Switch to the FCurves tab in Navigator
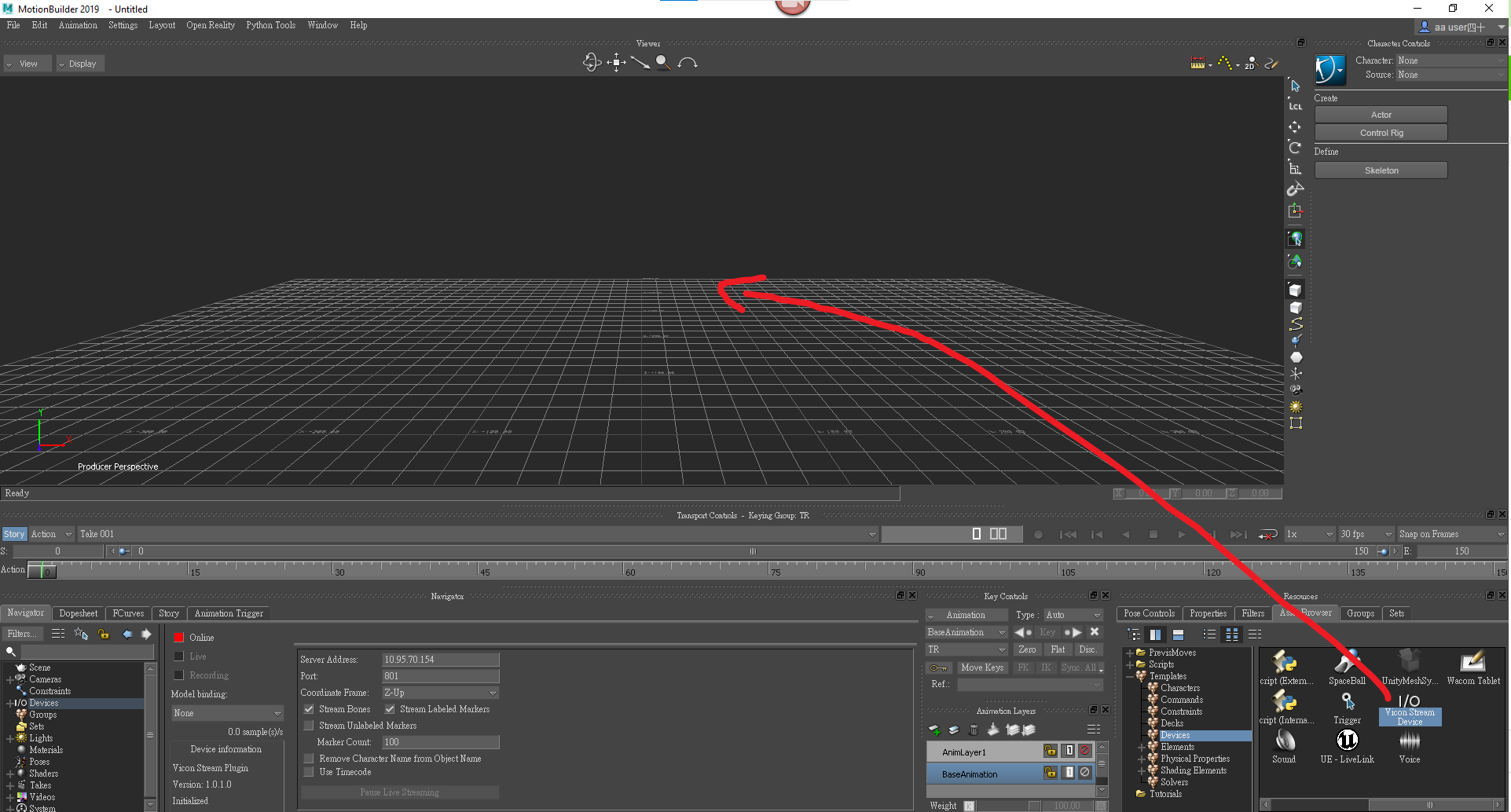Viewport: 1511px width, 812px height. tap(128, 613)
